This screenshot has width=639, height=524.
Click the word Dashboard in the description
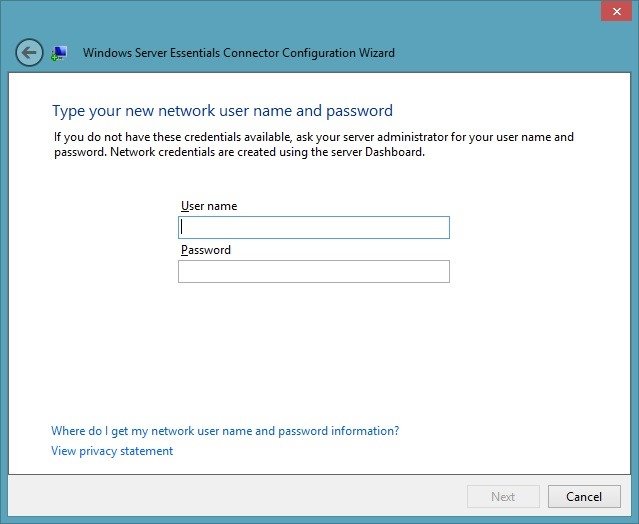point(393,152)
